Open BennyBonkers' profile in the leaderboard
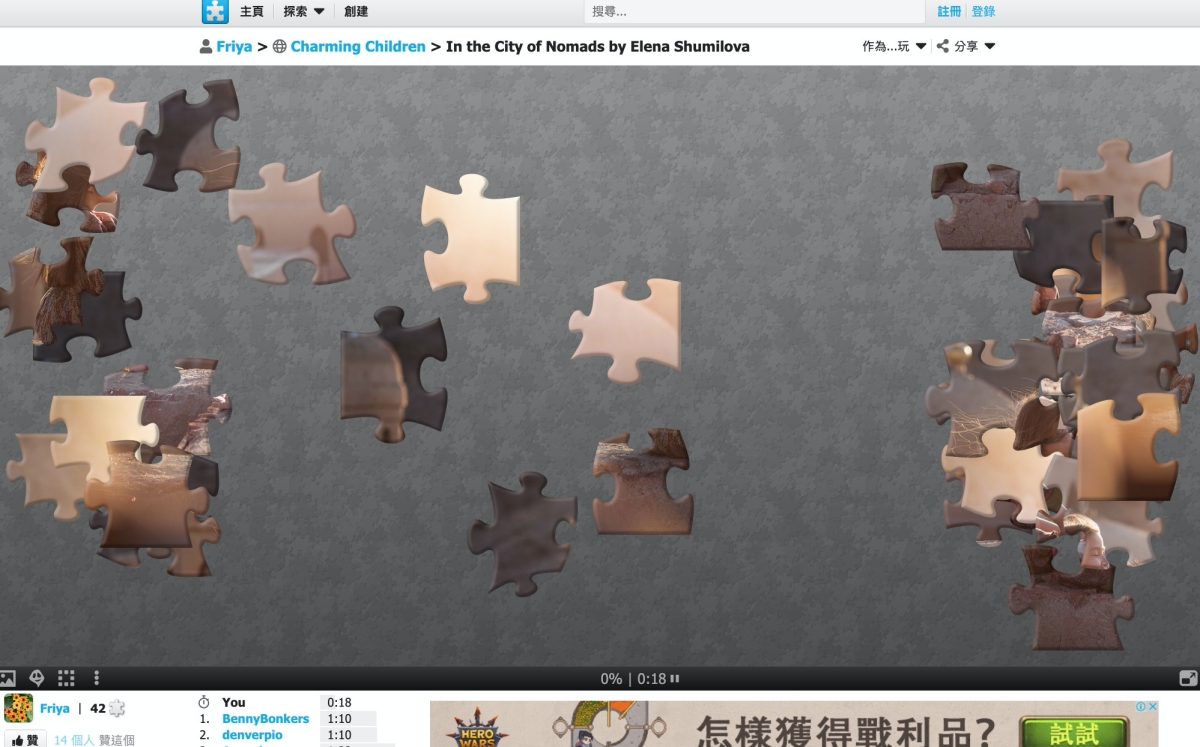The image size is (1200, 747). tap(265, 718)
